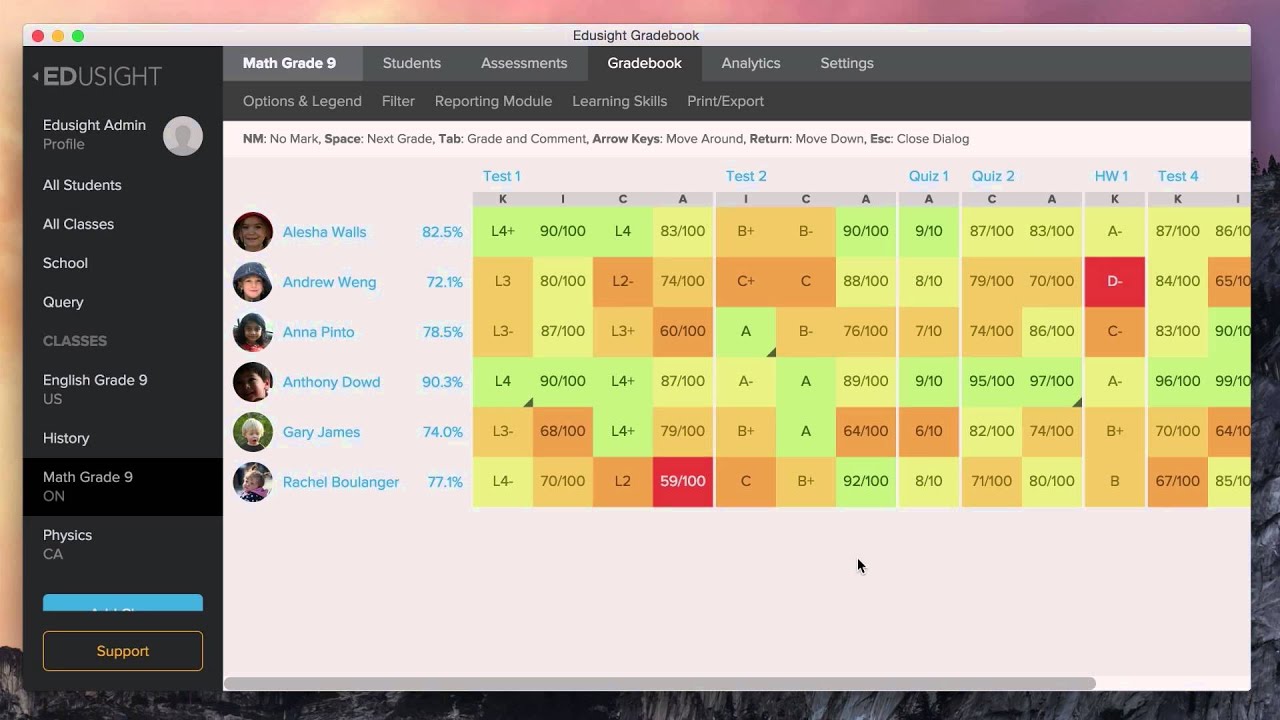Select the English Grade 9 class
The height and width of the screenshot is (720, 1280).
point(123,389)
